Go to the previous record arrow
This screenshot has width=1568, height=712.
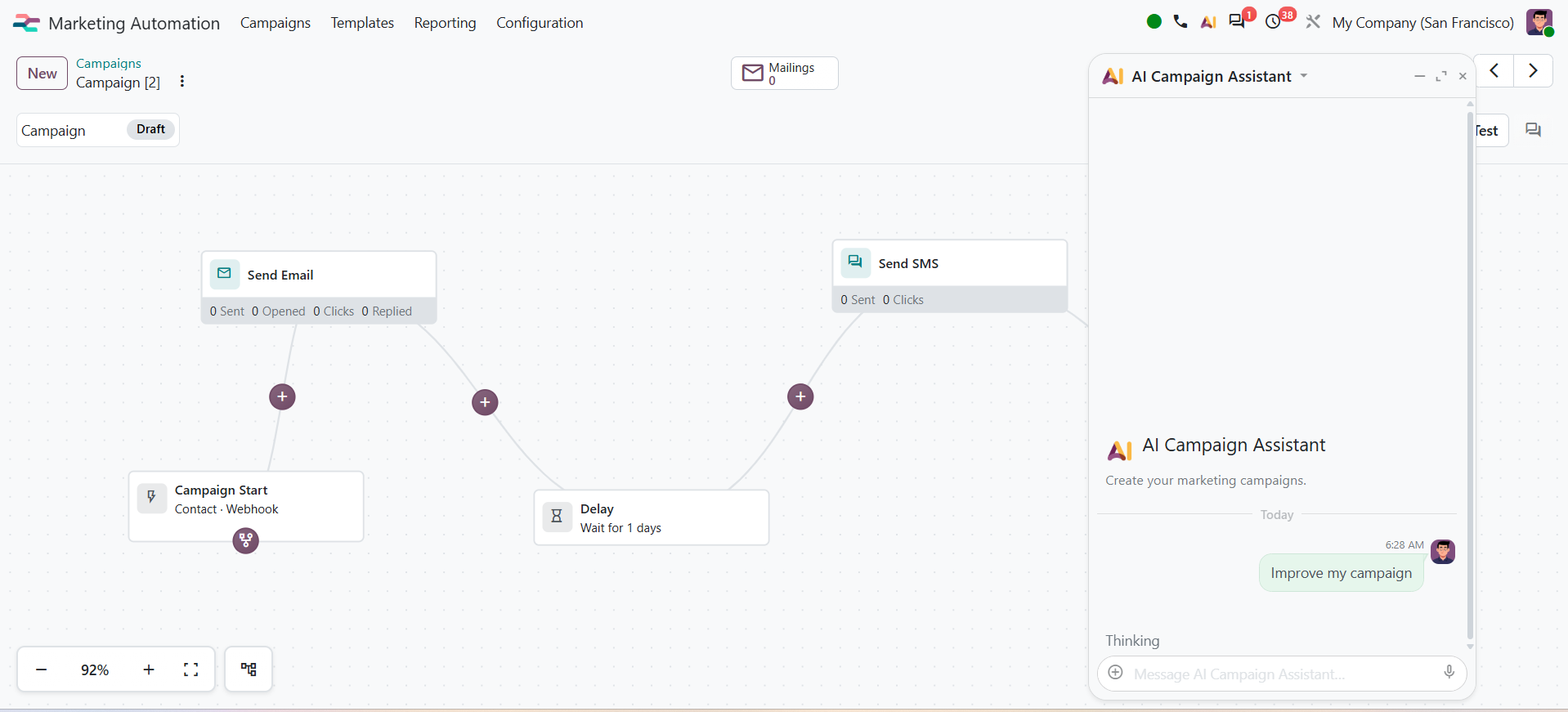tap(1494, 71)
